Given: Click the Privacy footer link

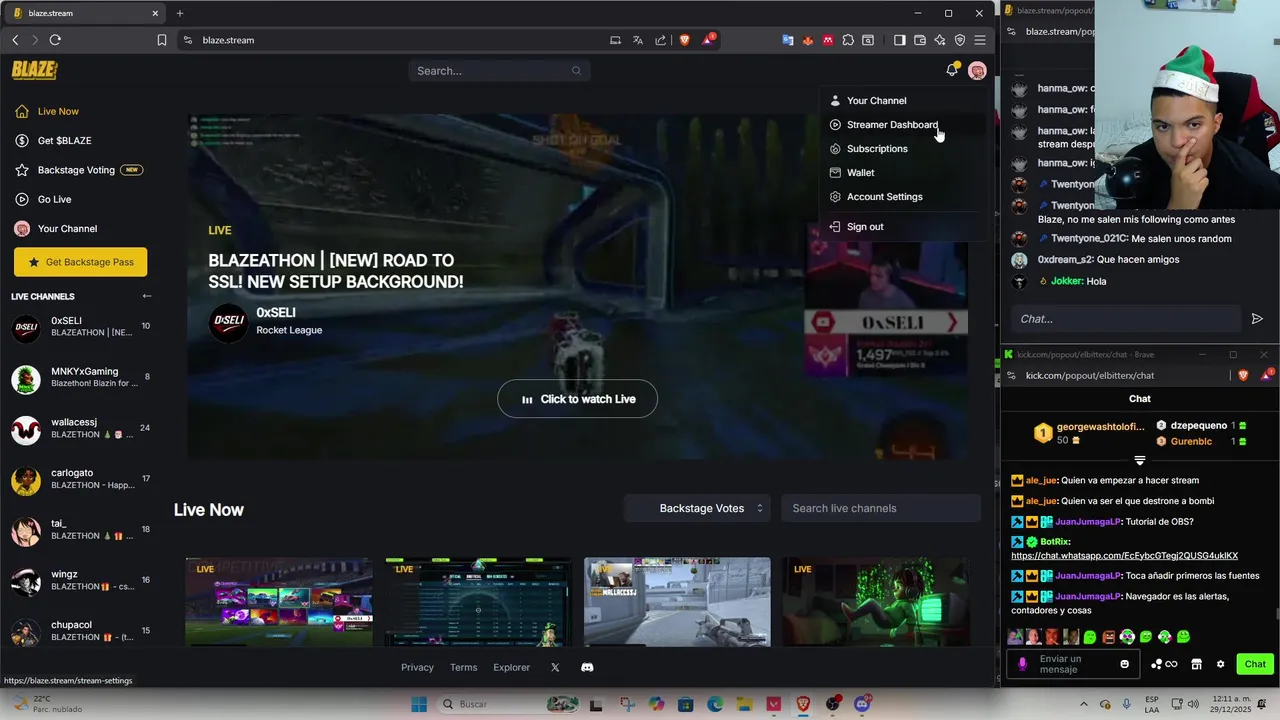Looking at the screenshot, I should [417, 667].
